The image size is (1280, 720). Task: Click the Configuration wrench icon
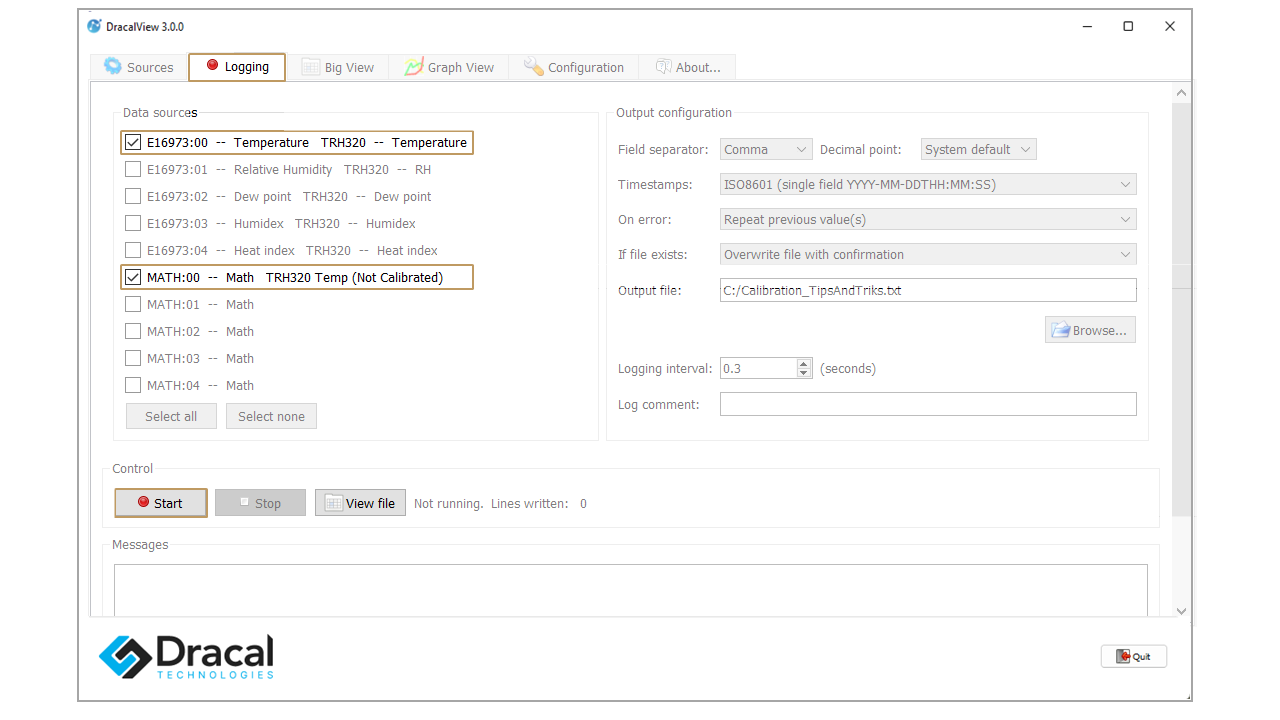(x=534, y=66)
